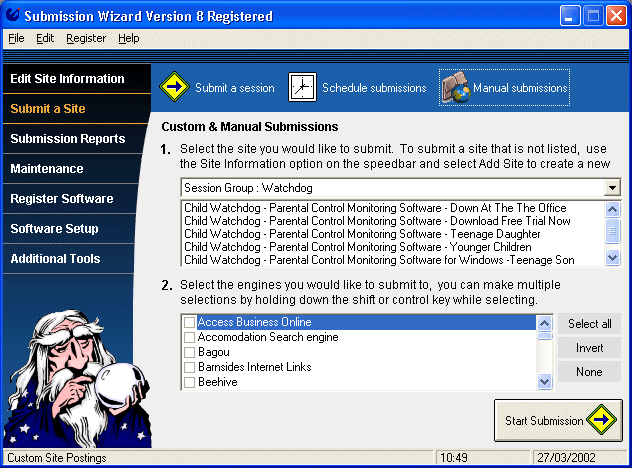Click the None button

[589, 372]
